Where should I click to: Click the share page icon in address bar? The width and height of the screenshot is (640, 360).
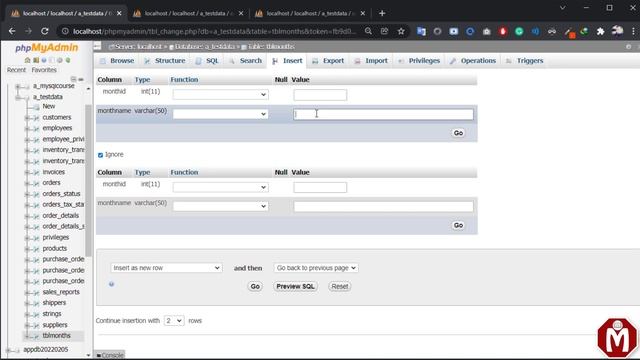384,31
